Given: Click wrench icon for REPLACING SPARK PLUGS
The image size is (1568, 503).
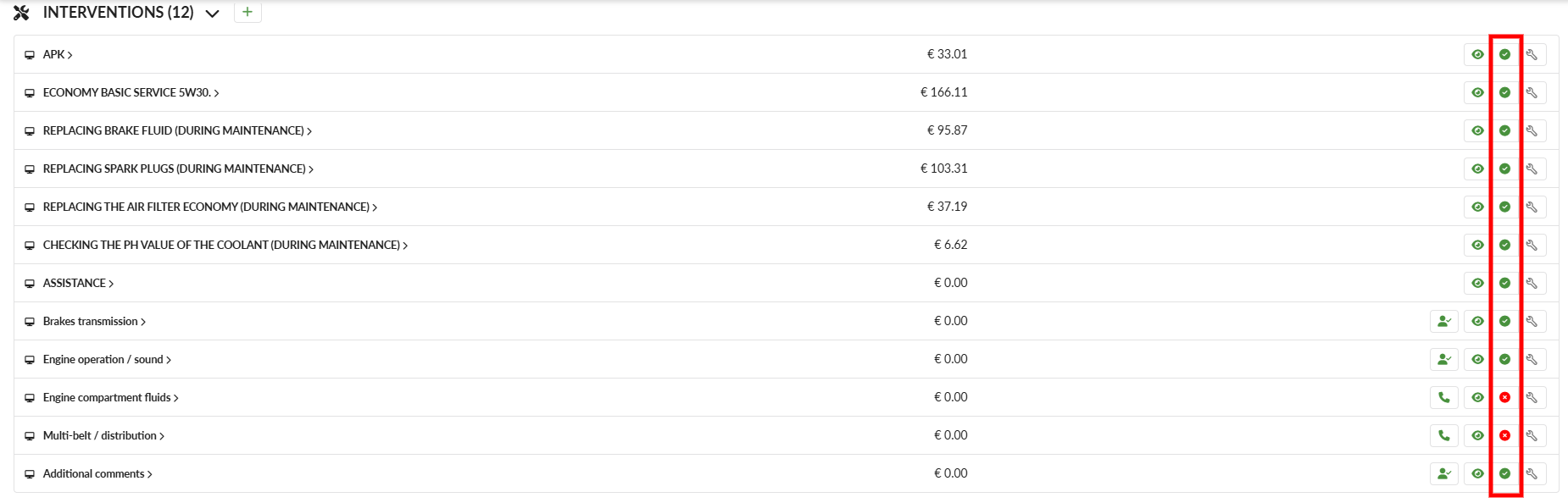Looking at the screenshot, I should tap(1532, 169).
